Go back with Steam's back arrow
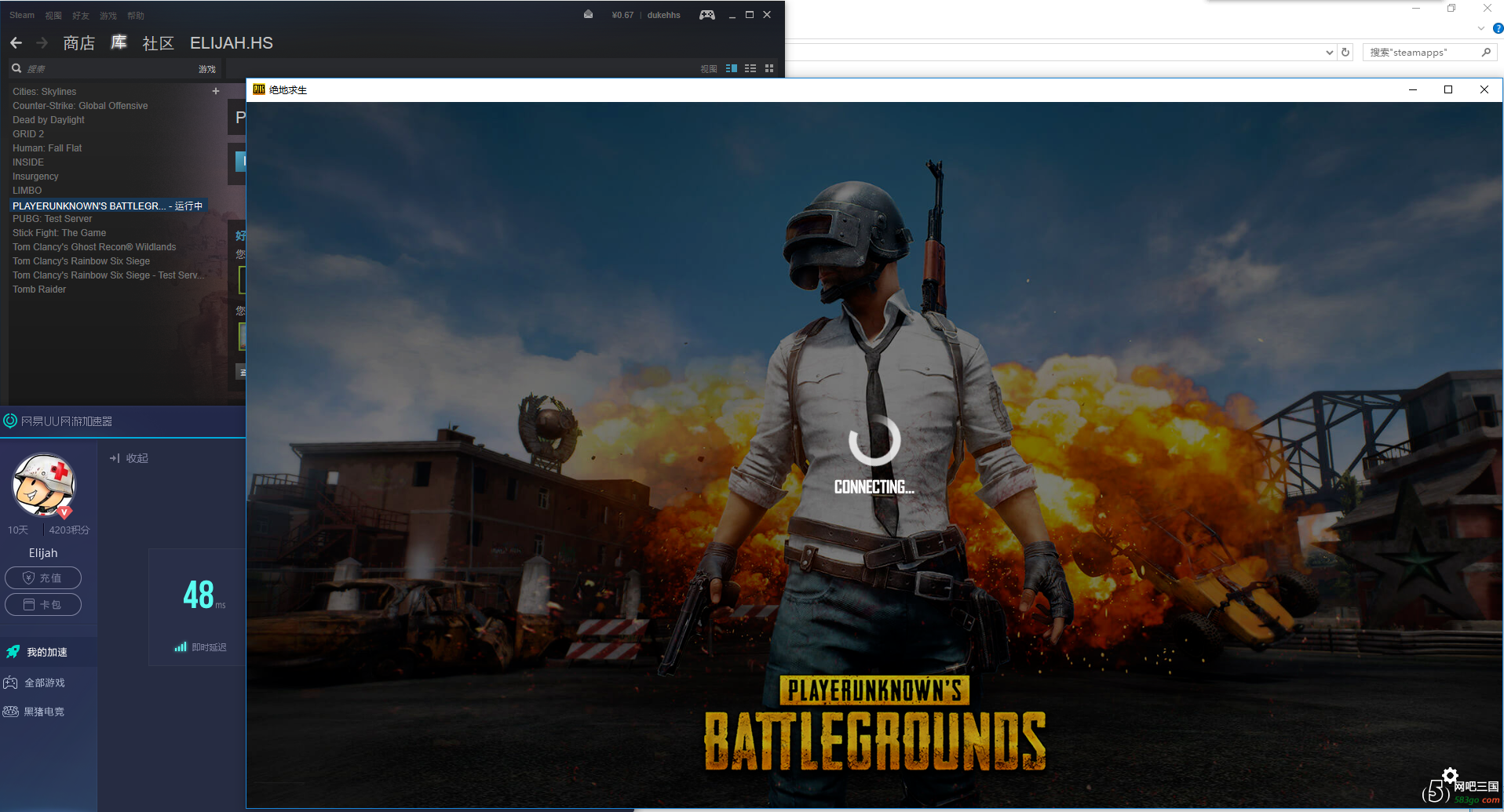Viewport: 1504px width, 812px height. click(16, 43)
